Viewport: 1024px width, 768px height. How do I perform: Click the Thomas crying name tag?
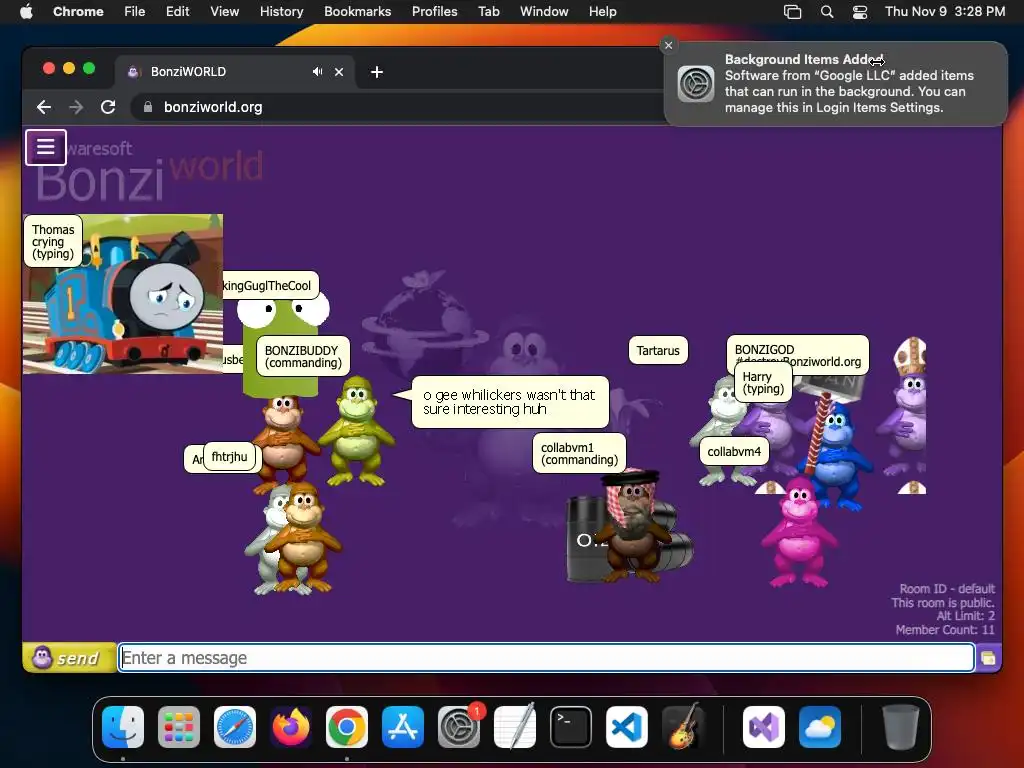[x=54, y=242]
